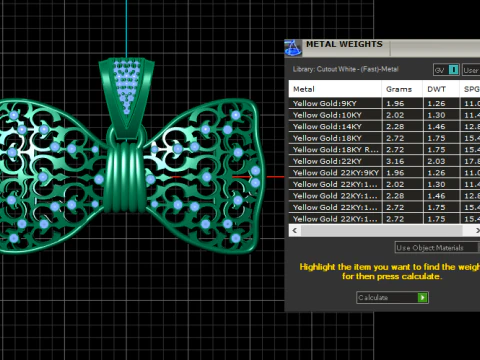This screenshot has width=480, height=360.
Task: Click the 1.30 DWT value for 10KY
Action: pos(436,115)
